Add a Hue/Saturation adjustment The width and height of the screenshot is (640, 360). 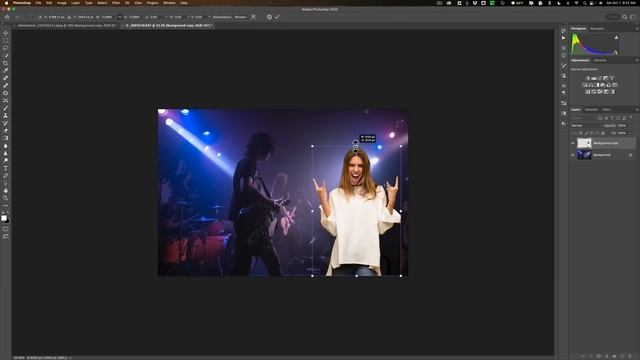584,85
